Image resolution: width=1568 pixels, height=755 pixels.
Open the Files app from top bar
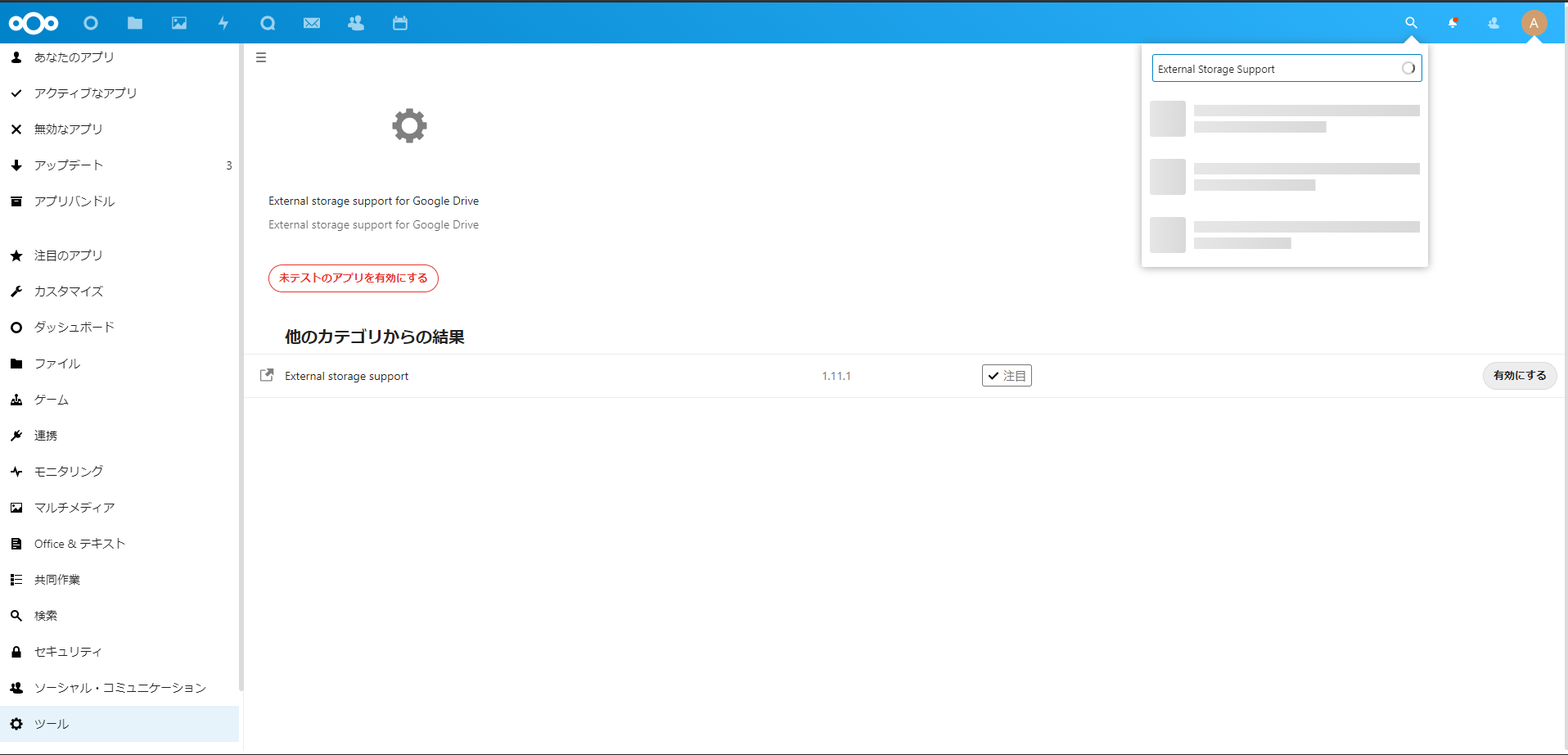(x=135, y=23)
